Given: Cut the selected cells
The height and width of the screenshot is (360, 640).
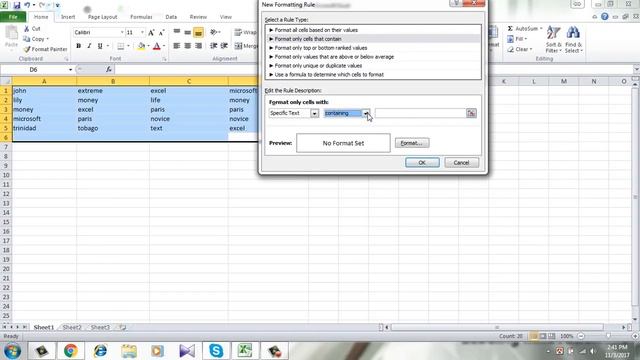Looking at the screenshot, I should 32,29.
